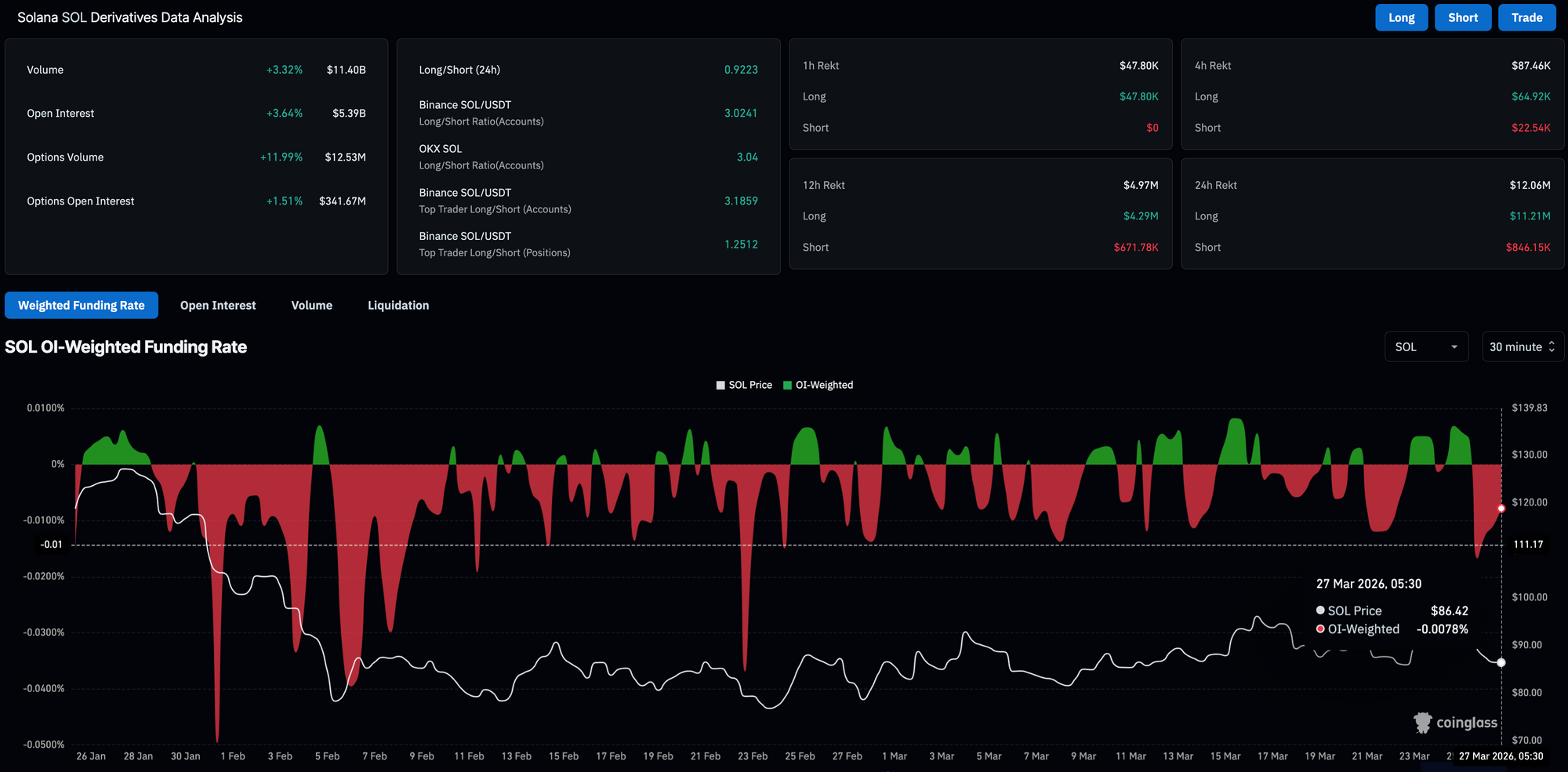Toggle OI-Weighted legend series

tap(818, 385)
